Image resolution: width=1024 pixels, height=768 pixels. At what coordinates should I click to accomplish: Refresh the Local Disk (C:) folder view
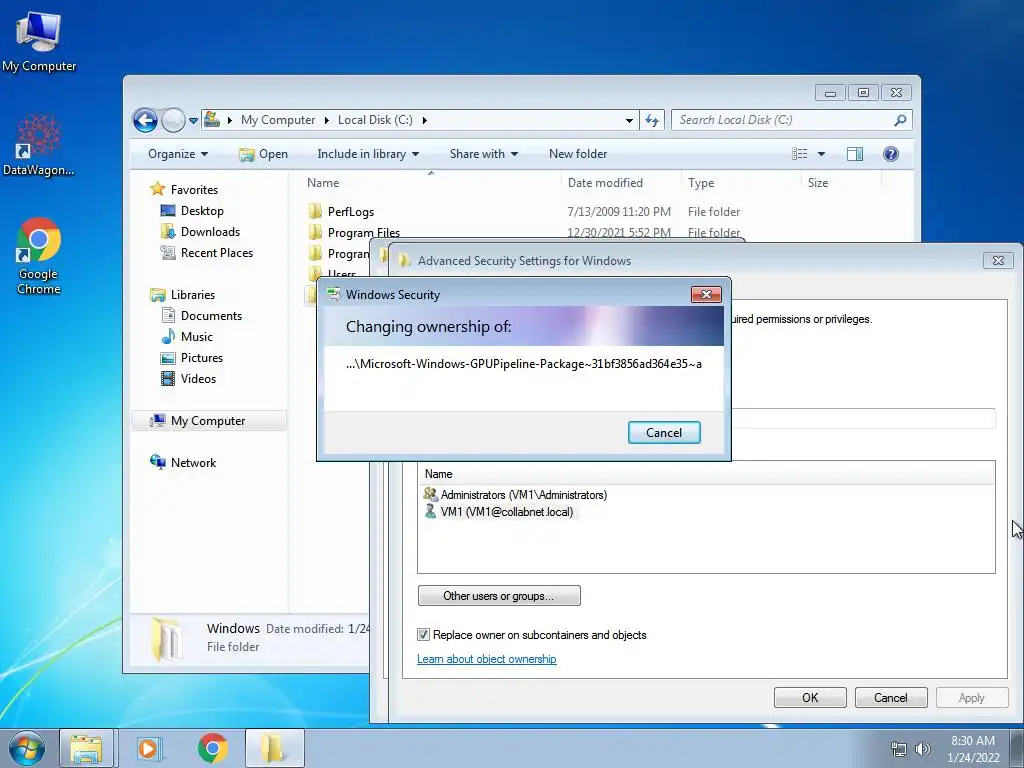[x=652, y=120]
